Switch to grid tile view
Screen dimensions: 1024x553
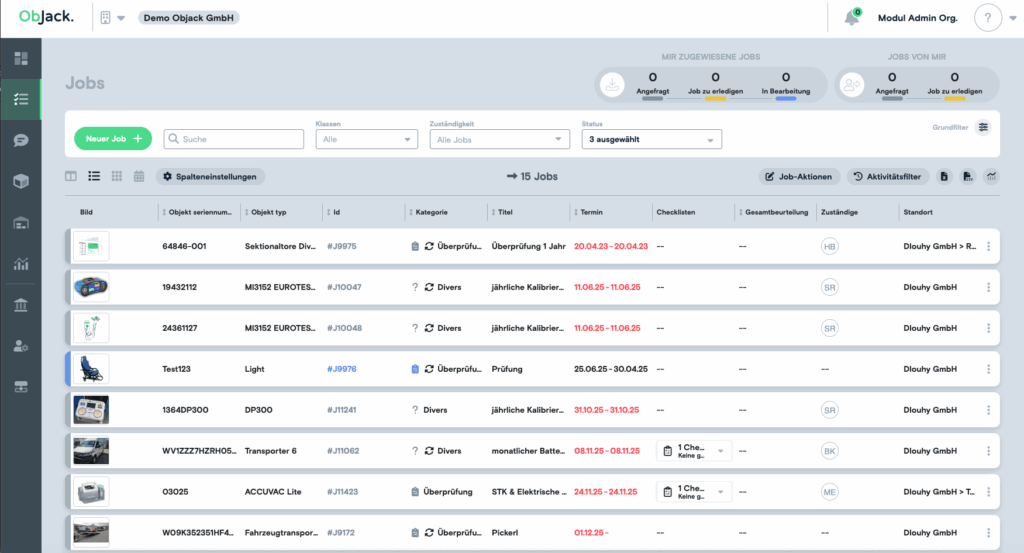[x=117, y=176]
